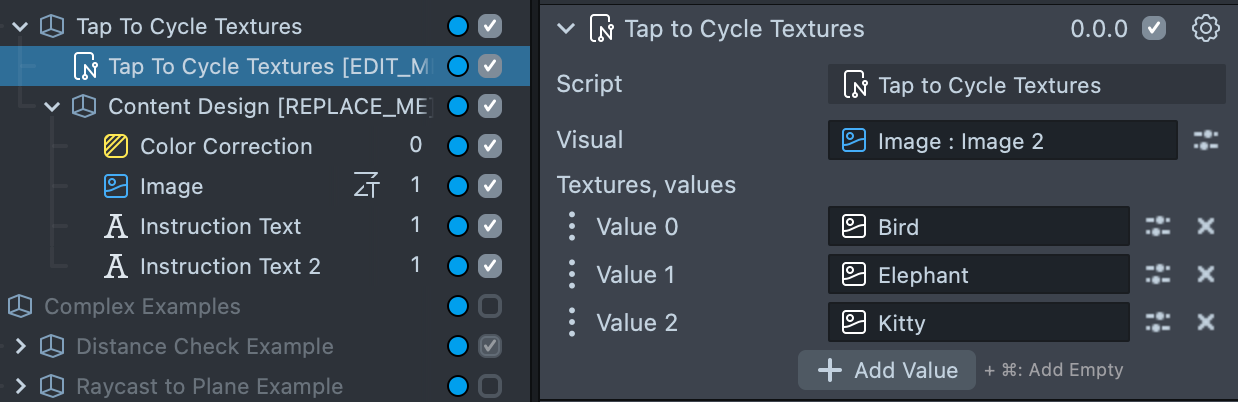
Task: Select Instruction Text in the hierarchy
Action: coord(220,227)
